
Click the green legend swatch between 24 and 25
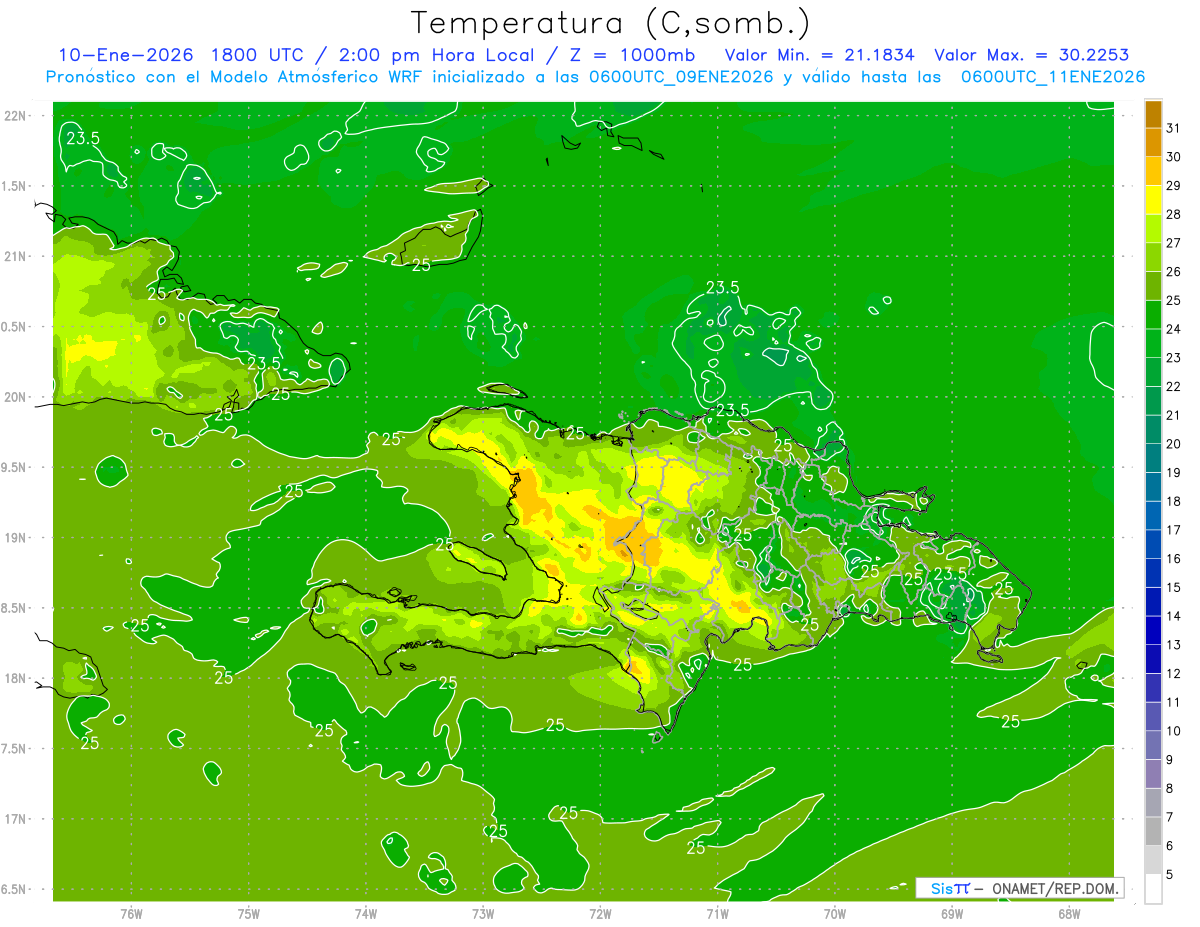coord(1153,314)
